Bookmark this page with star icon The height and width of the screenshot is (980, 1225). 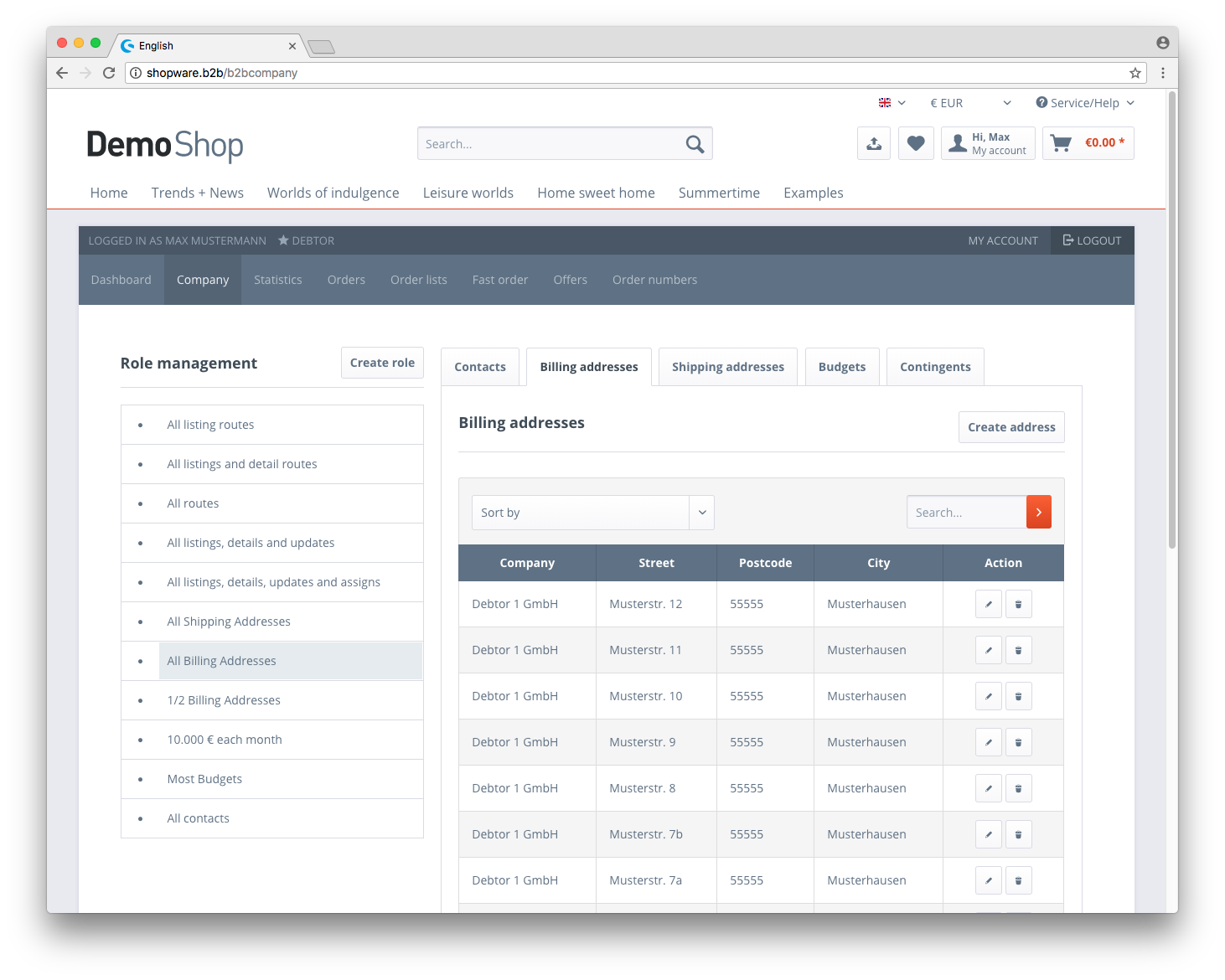pos(1135,73)
